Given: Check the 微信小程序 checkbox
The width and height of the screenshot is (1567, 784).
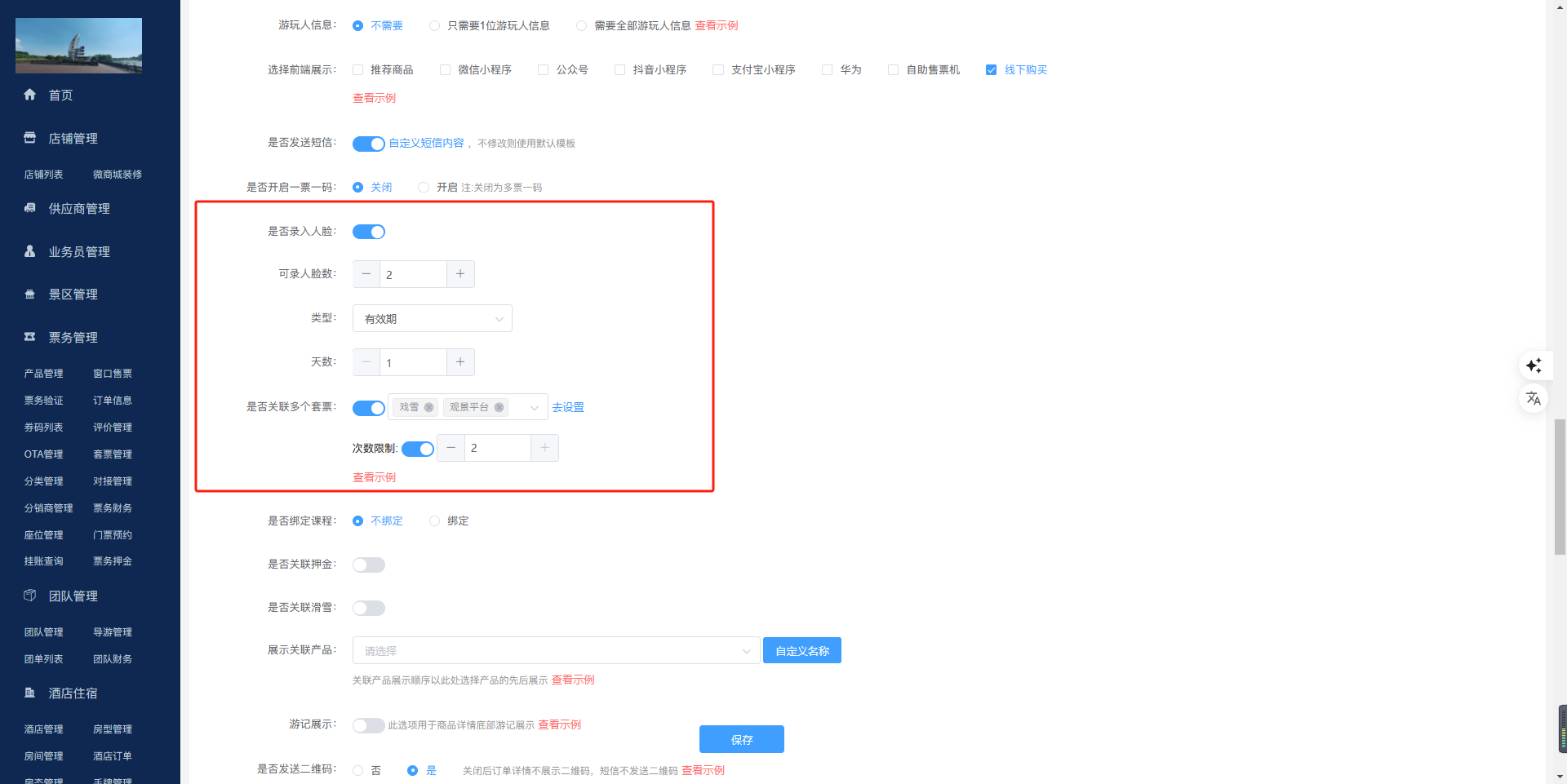Looking at the screenshot, I should point(445,70).
